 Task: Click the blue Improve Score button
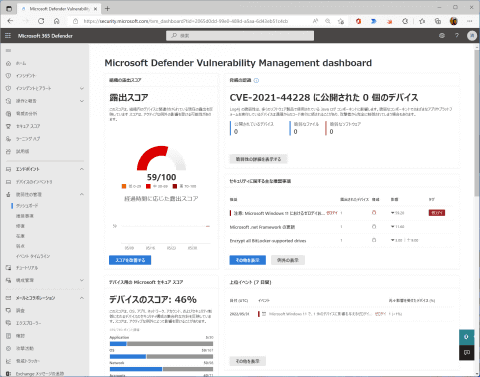[x=130, y=260]
